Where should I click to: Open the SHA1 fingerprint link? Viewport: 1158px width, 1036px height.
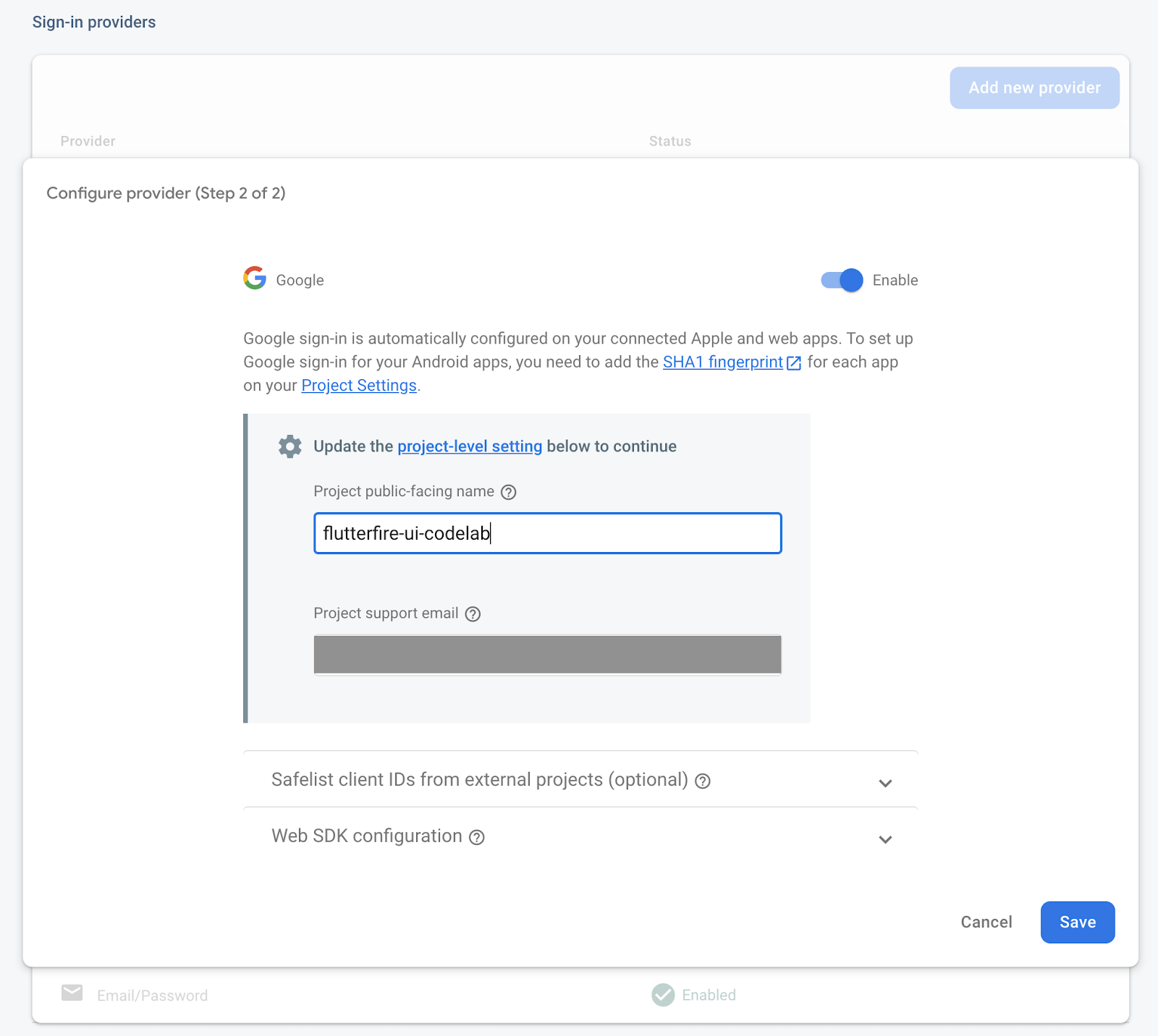pos(722,362)
